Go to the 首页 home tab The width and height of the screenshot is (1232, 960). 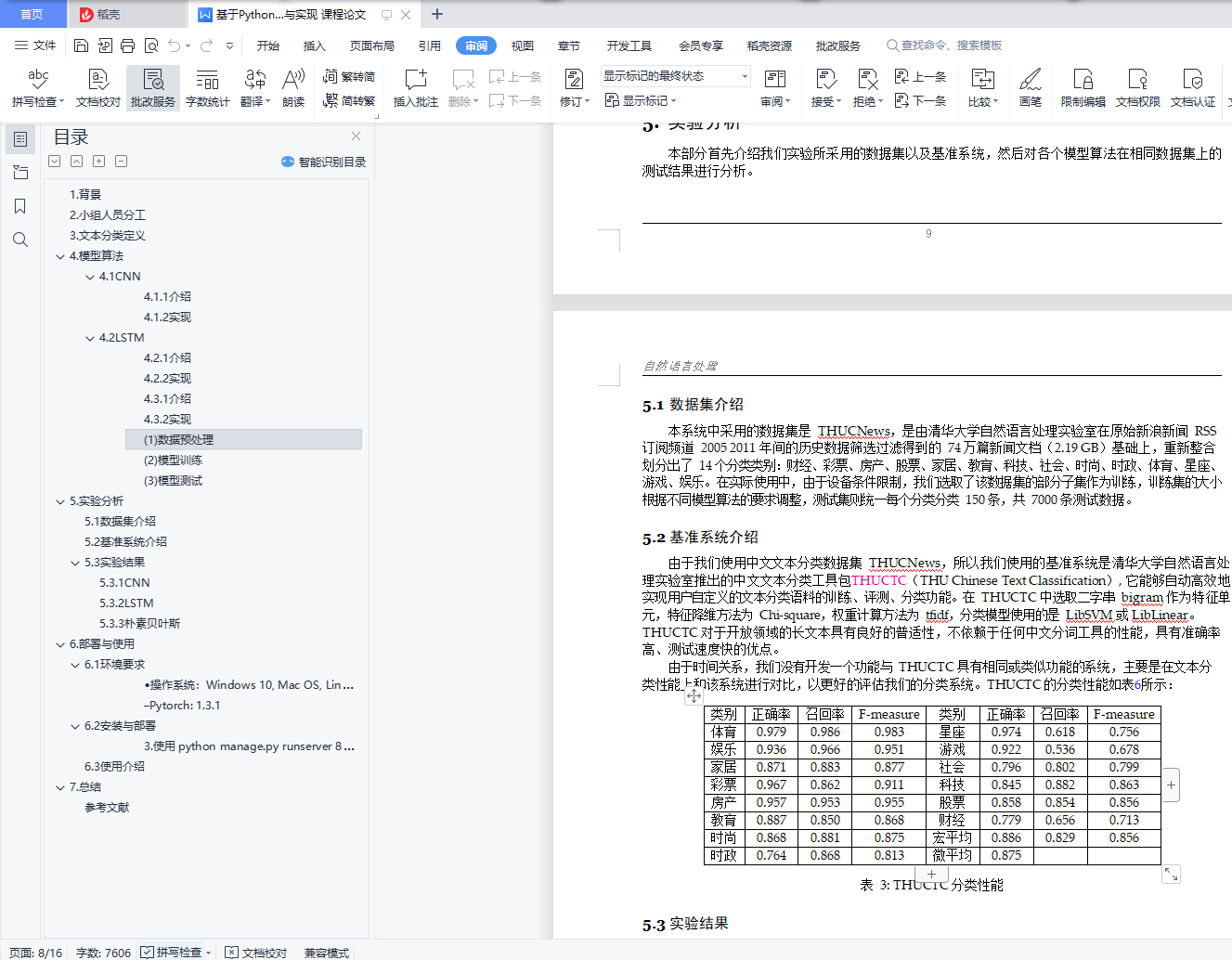tap(32, 14)
